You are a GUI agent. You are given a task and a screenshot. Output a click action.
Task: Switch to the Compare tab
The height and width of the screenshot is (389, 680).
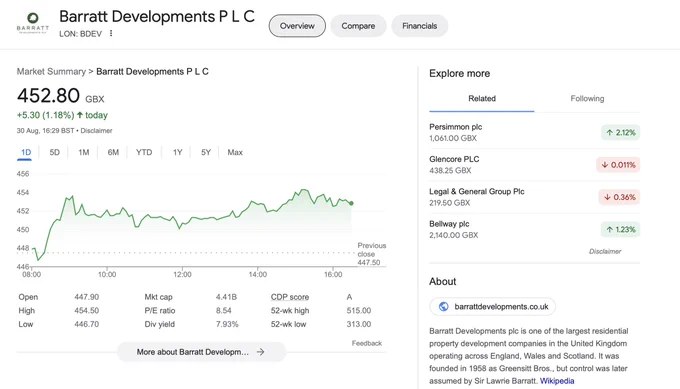click(358, 26)
